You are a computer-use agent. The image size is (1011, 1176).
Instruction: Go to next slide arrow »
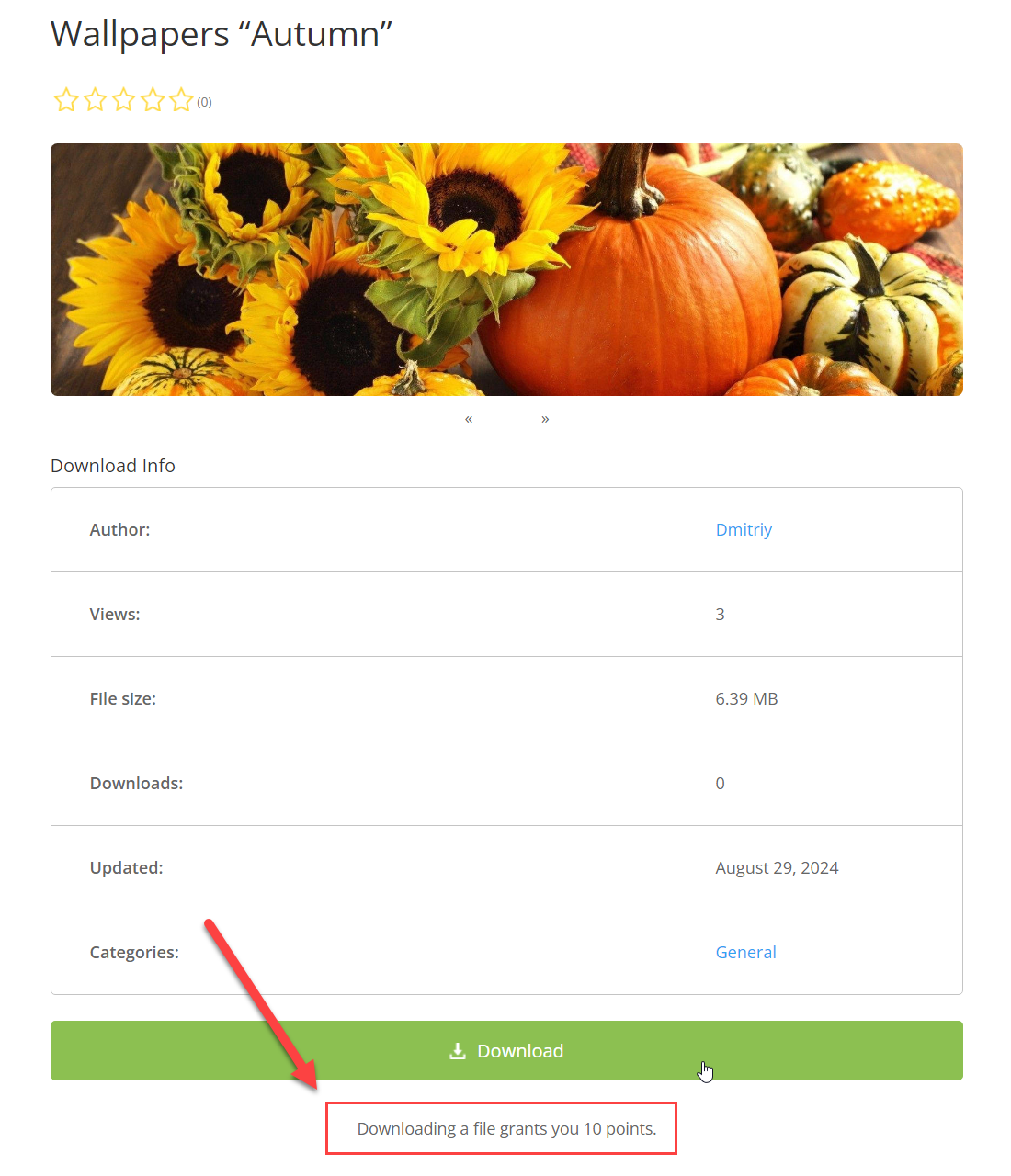point(545,419)
